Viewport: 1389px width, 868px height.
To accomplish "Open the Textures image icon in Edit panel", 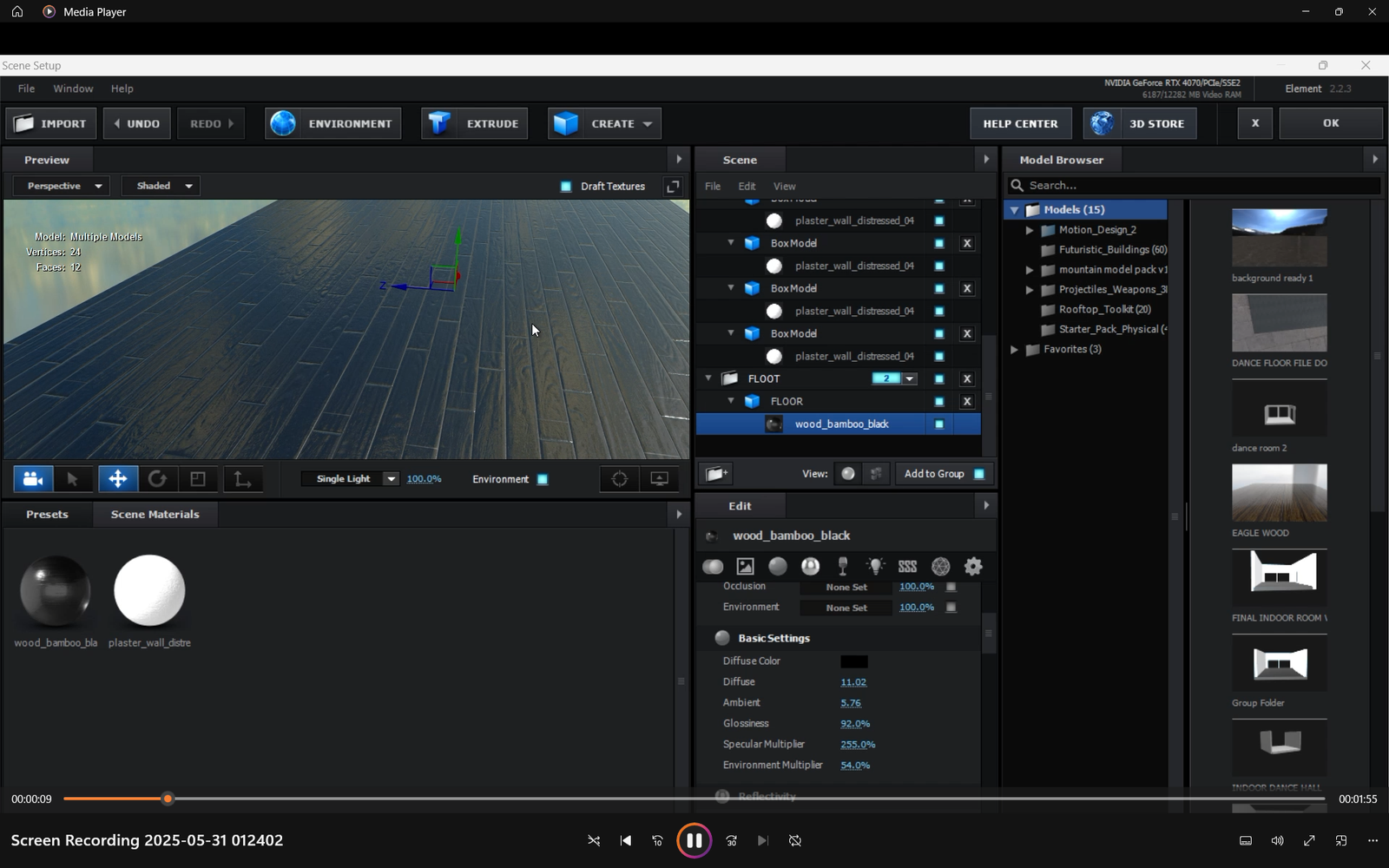I will click(745, 567).
